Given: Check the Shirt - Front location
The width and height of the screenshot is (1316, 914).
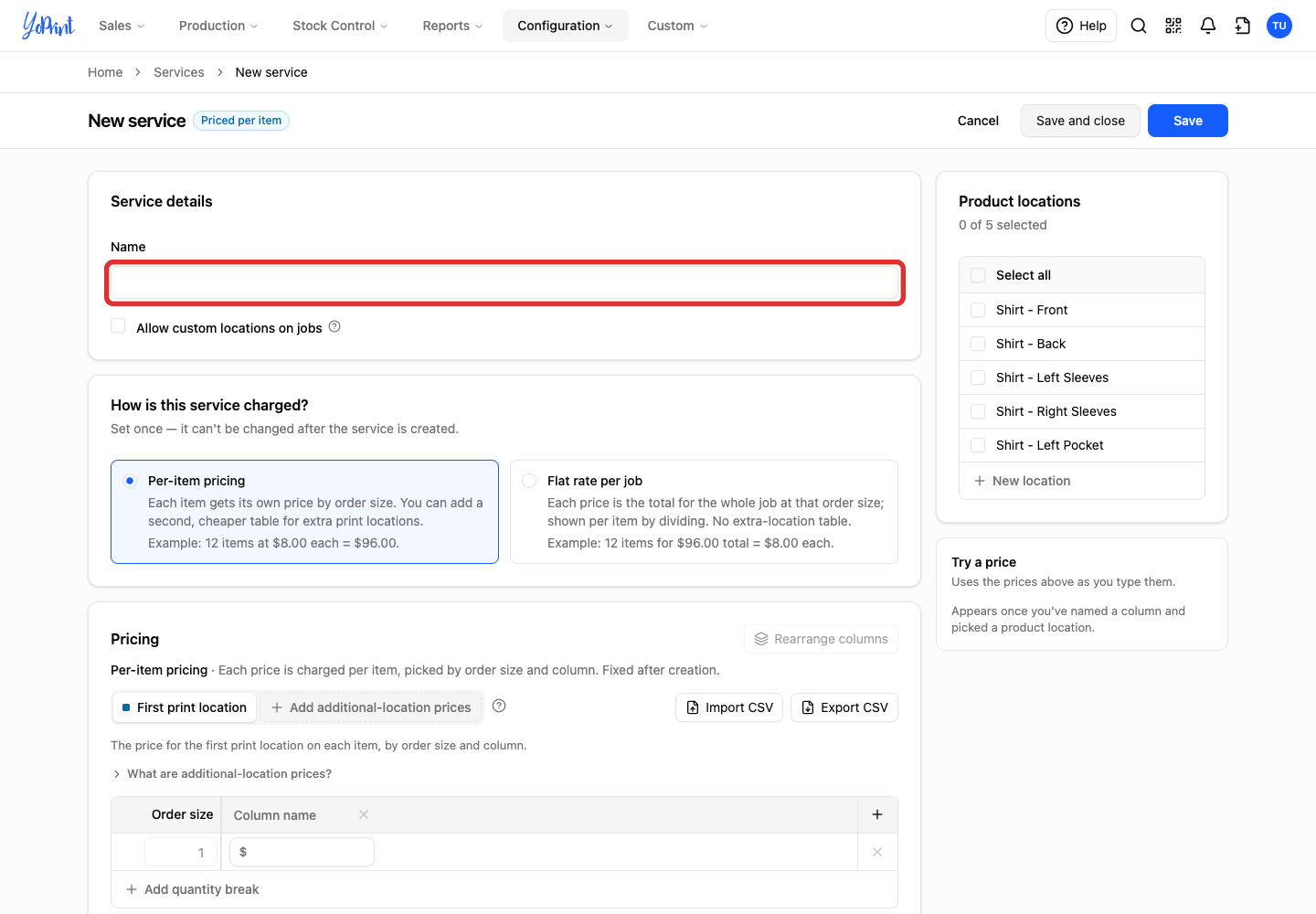Looking at the screenshot, I should pyautogui.click(x=978, y=310).
